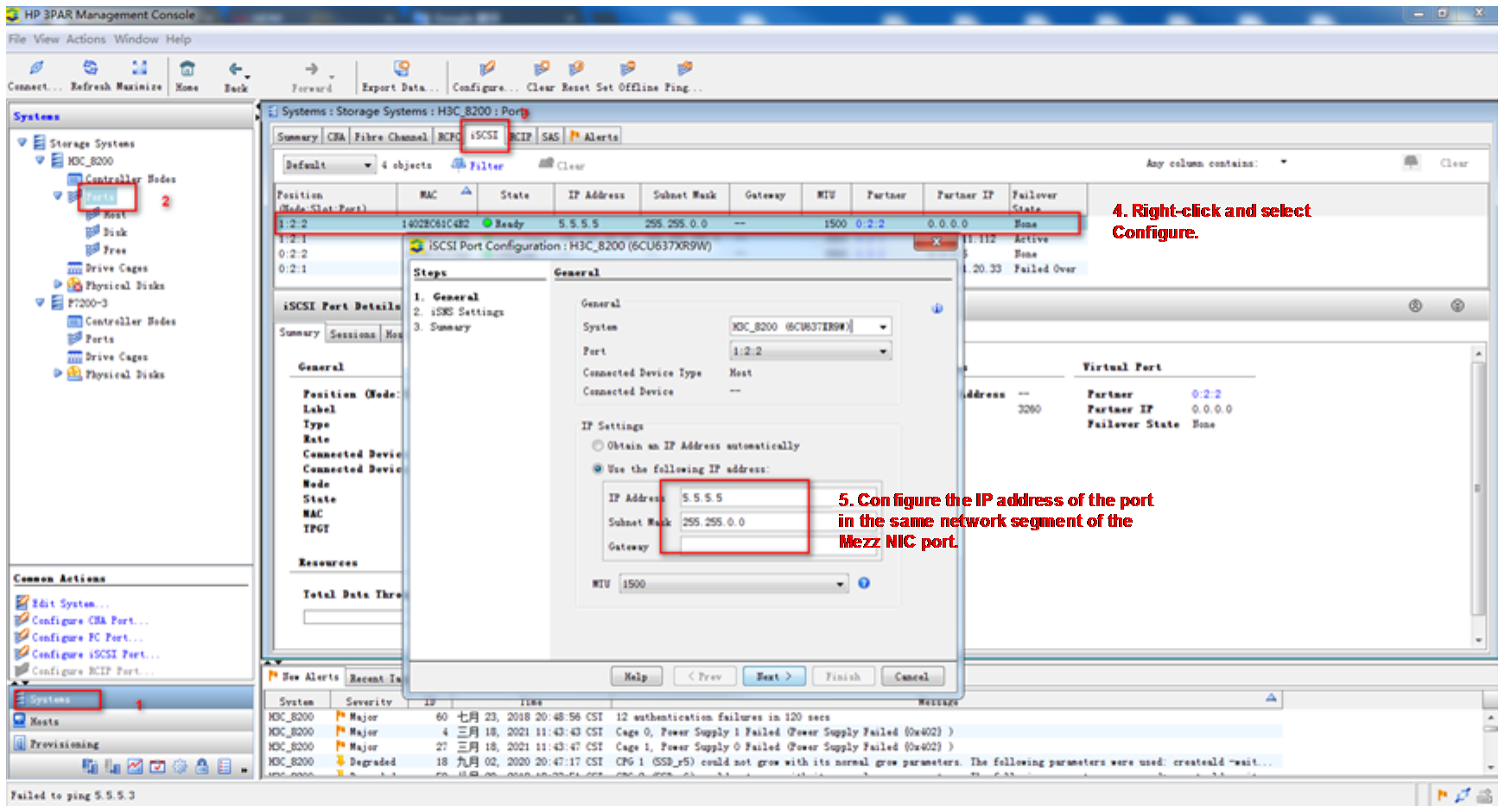Select Drive Cages under H3C_8200
This screenshot has height=812, width=1505.
point(116,268)
